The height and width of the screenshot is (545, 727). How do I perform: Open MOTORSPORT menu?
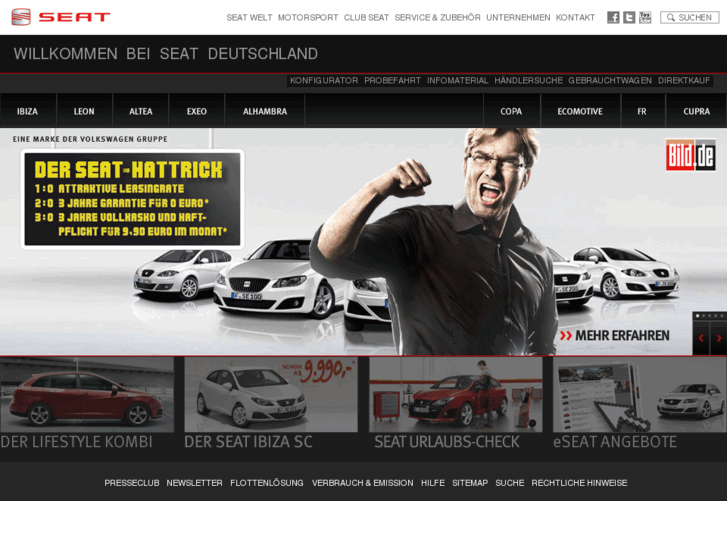click(x=308, y=18)
